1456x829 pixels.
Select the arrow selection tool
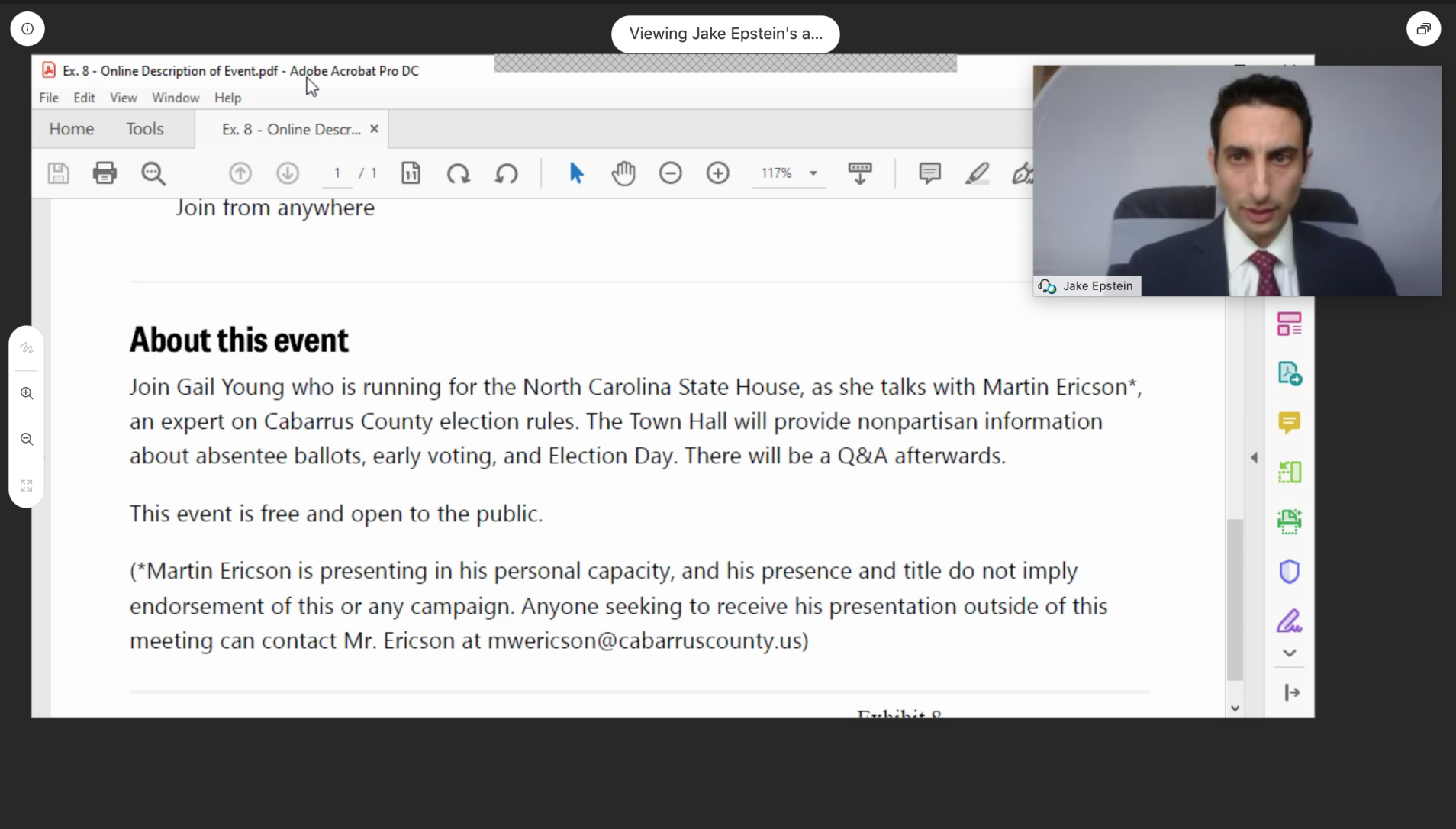click(x=576, y=173)
